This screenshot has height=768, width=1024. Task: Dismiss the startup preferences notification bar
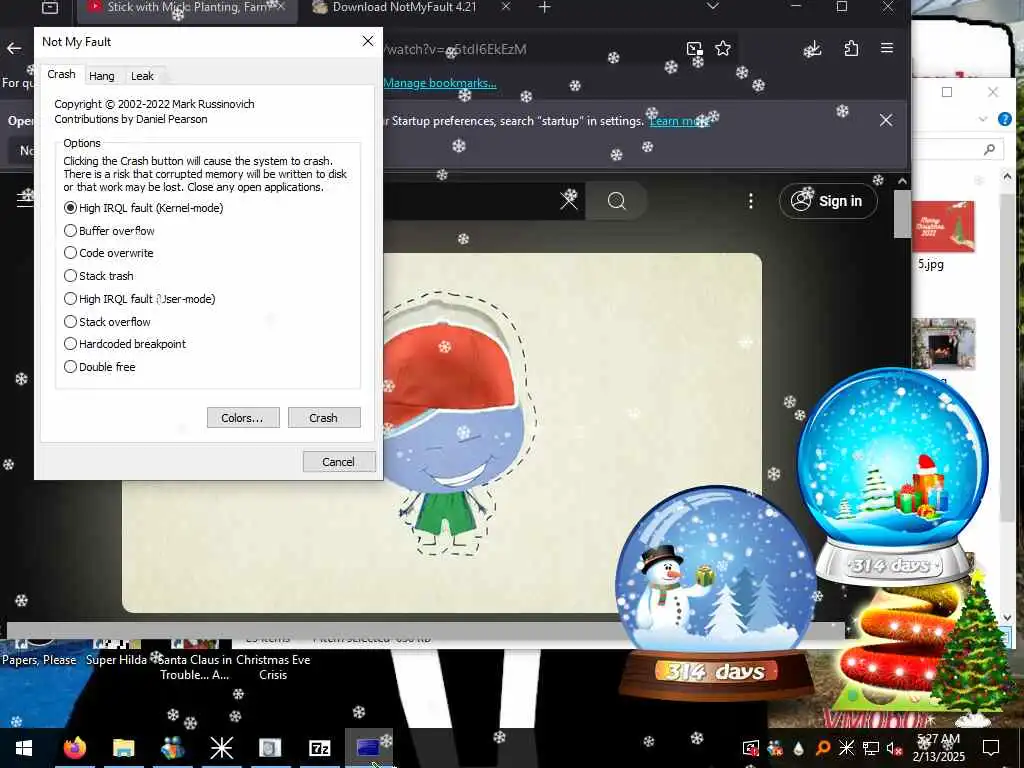tap(886, 120)
